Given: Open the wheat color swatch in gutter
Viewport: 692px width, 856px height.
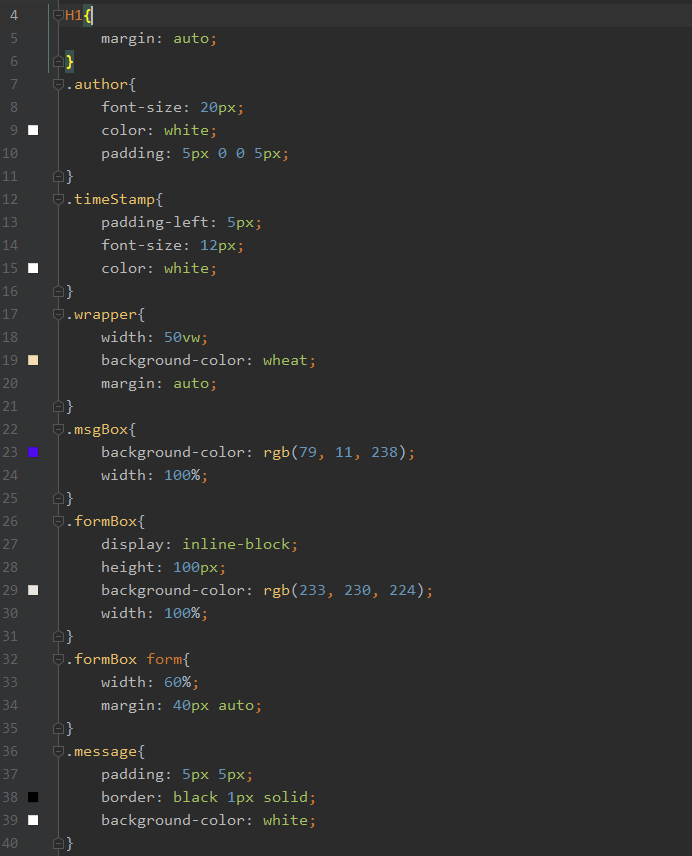Looking at the screenshot, I should coord(33,360).
